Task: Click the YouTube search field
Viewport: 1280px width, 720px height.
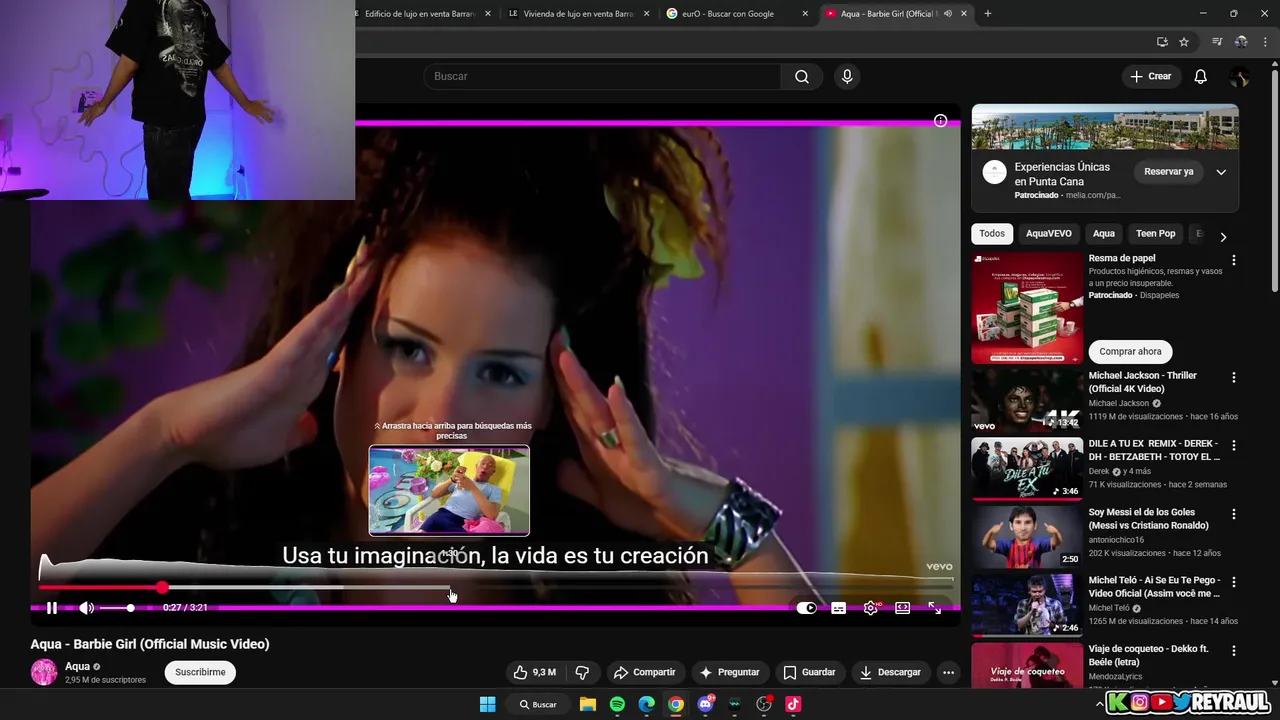Action: coord(603,76)
